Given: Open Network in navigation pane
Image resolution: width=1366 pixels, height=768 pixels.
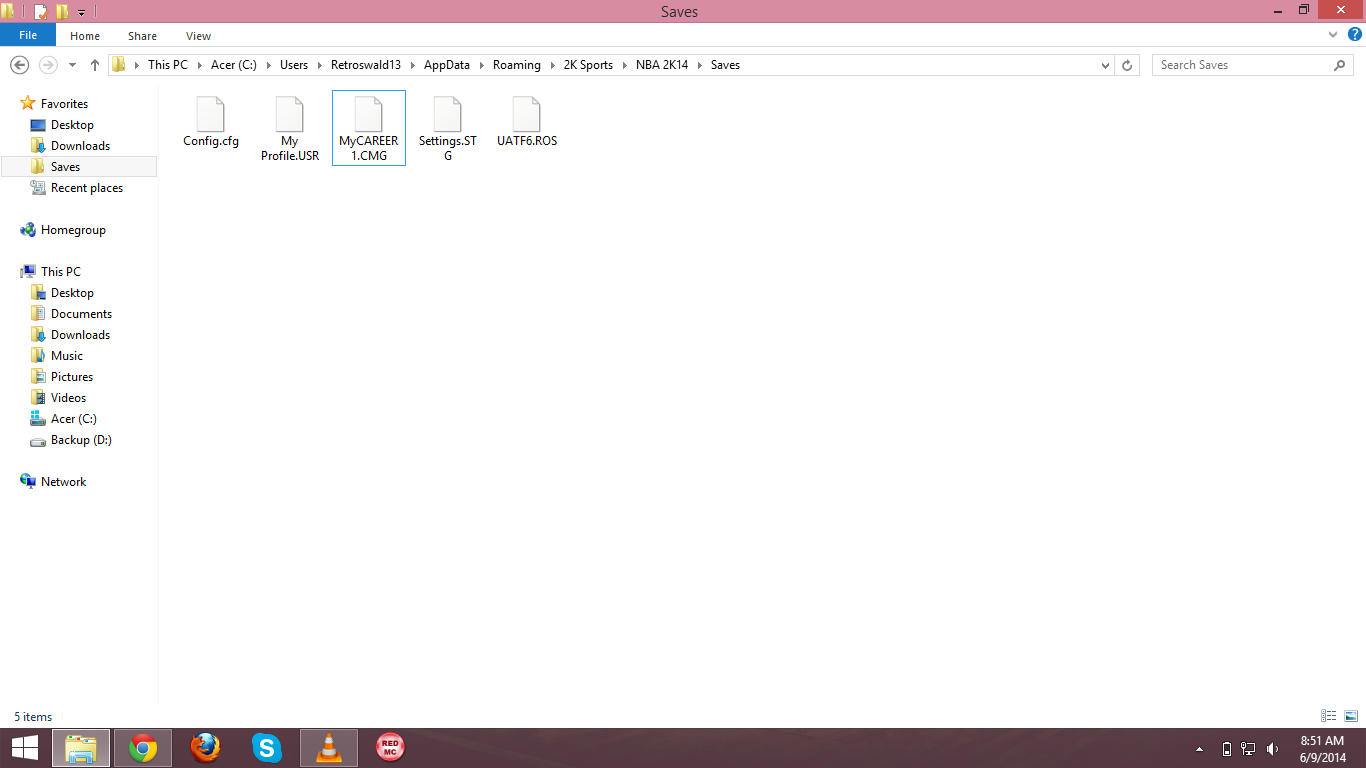Looking at the screenshot, I should point(63,482).
